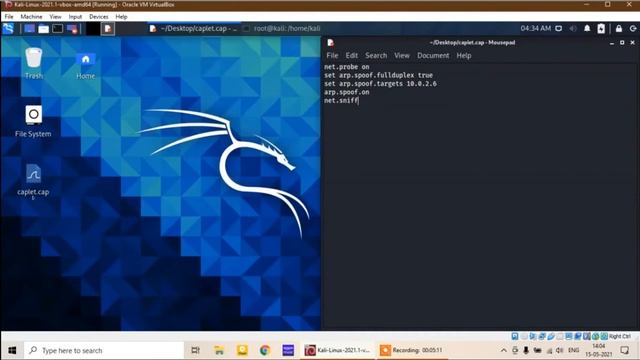Viewport: 640px width, 360px height.
Task: Open the Recording 00:05:11 taskbar button
Action: [412, 350]
